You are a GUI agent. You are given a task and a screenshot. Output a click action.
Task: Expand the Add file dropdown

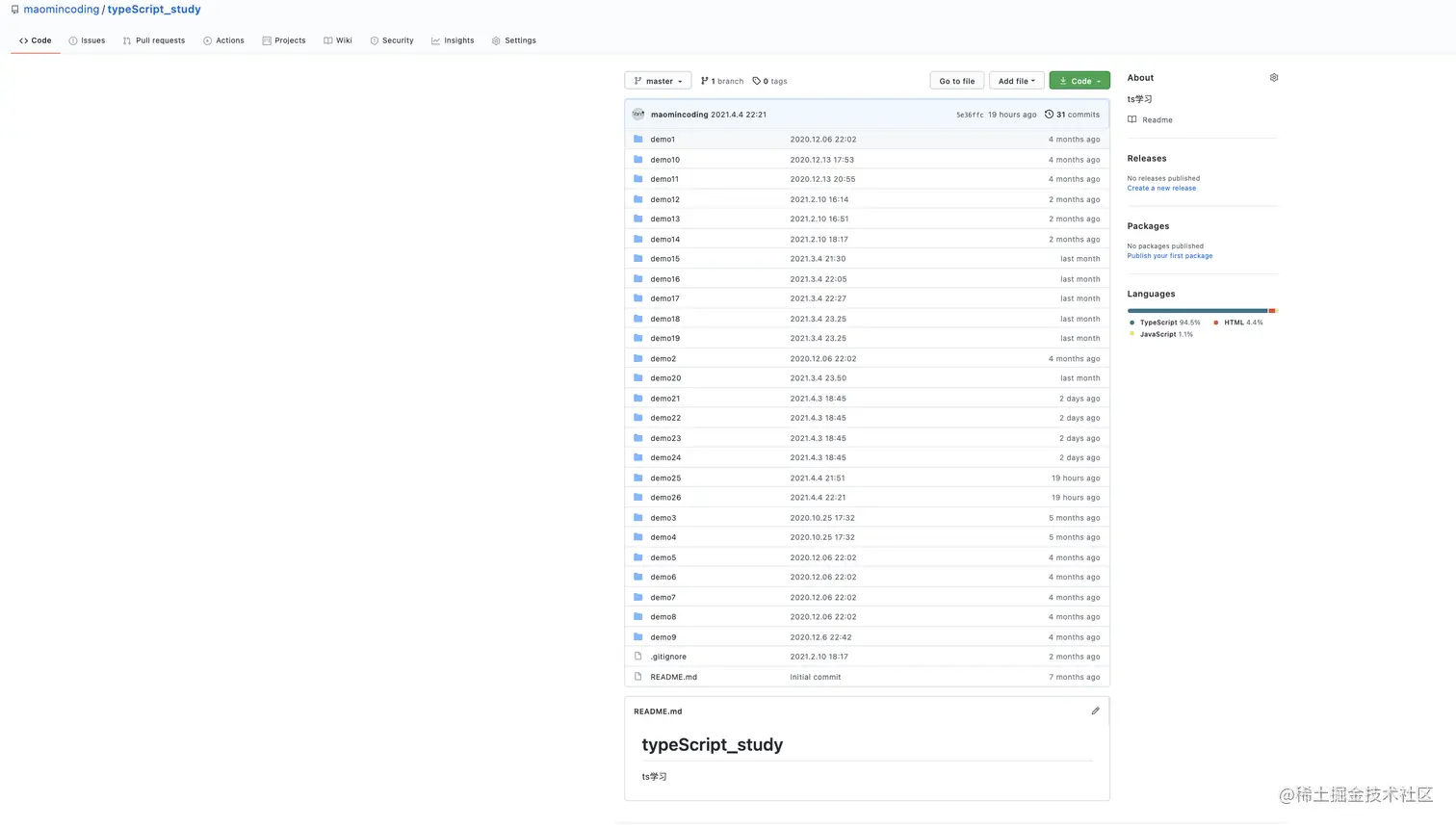(x=1016, y=81)
